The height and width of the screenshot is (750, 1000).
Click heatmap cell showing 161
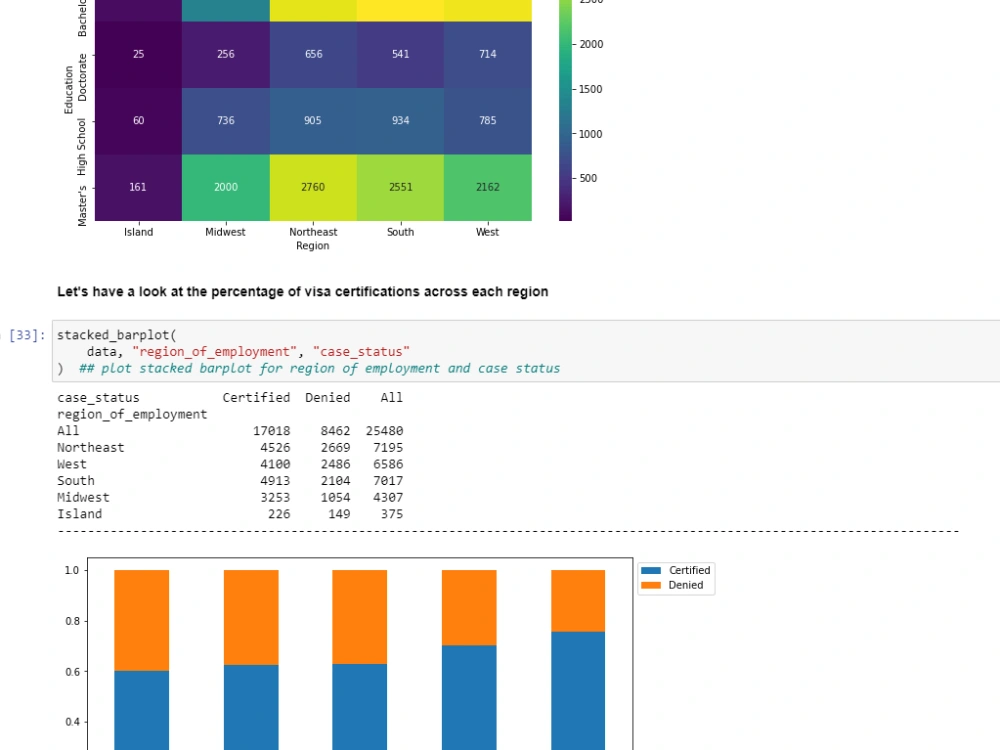(138, 188)
